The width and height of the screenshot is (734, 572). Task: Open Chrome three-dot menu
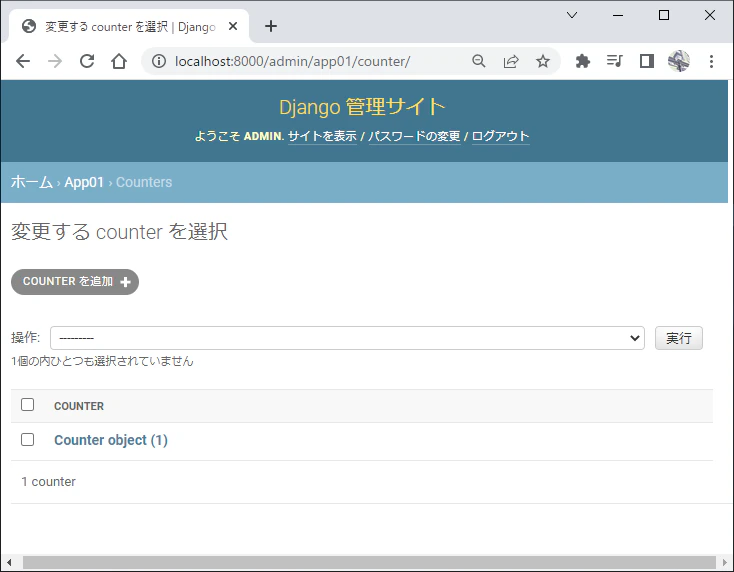coord(711,61)
